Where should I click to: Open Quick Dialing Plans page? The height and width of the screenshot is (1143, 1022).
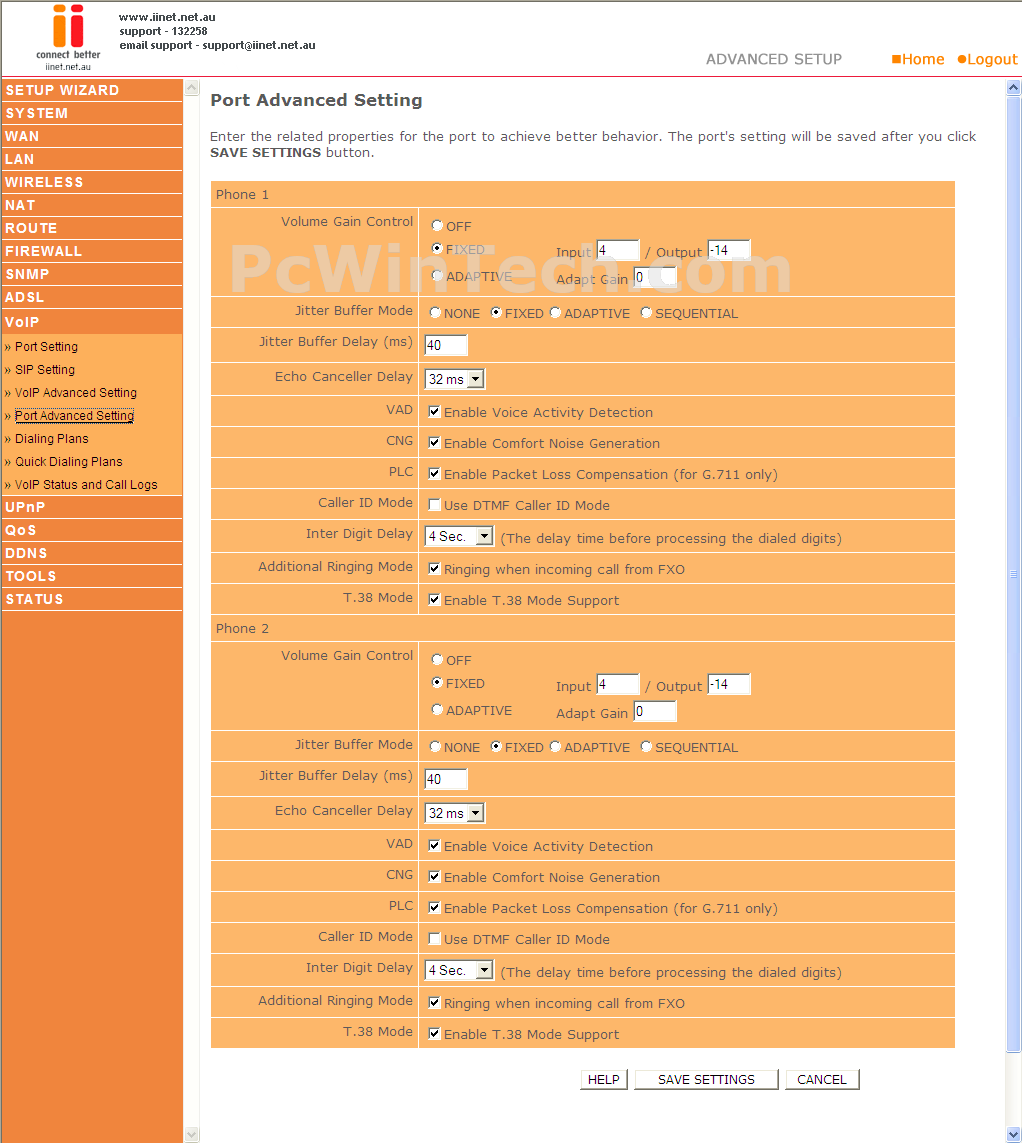coord(69,461)
